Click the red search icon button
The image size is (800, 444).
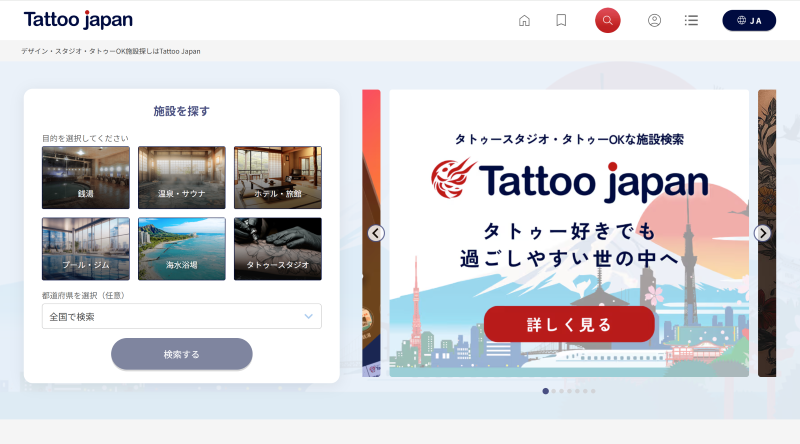[x=607, y=20]
